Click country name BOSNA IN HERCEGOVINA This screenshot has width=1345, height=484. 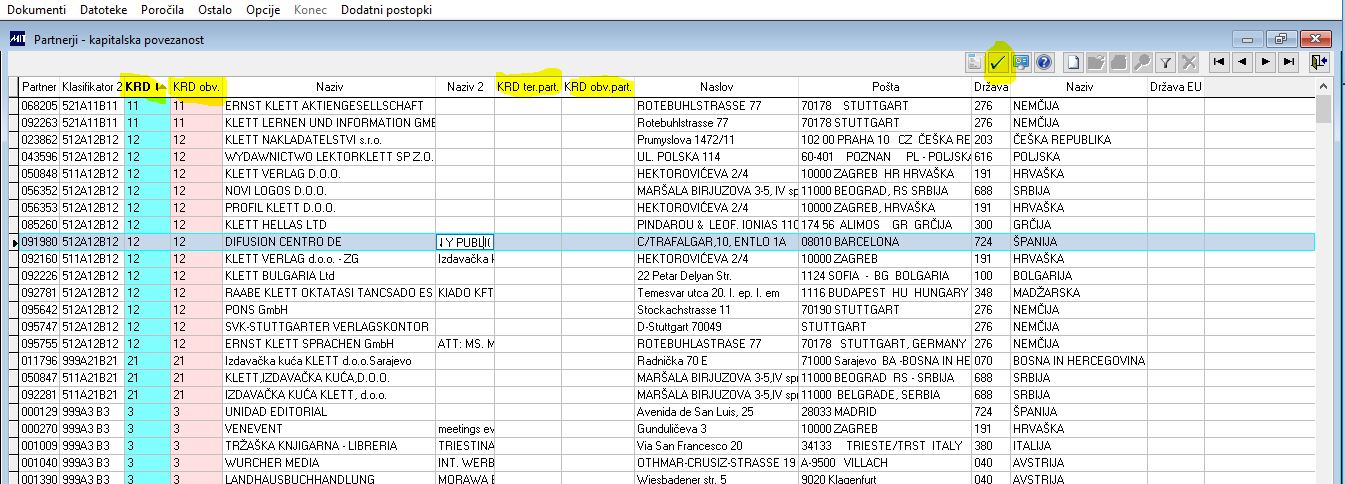pyautogui.click(x=1078, y=360)
